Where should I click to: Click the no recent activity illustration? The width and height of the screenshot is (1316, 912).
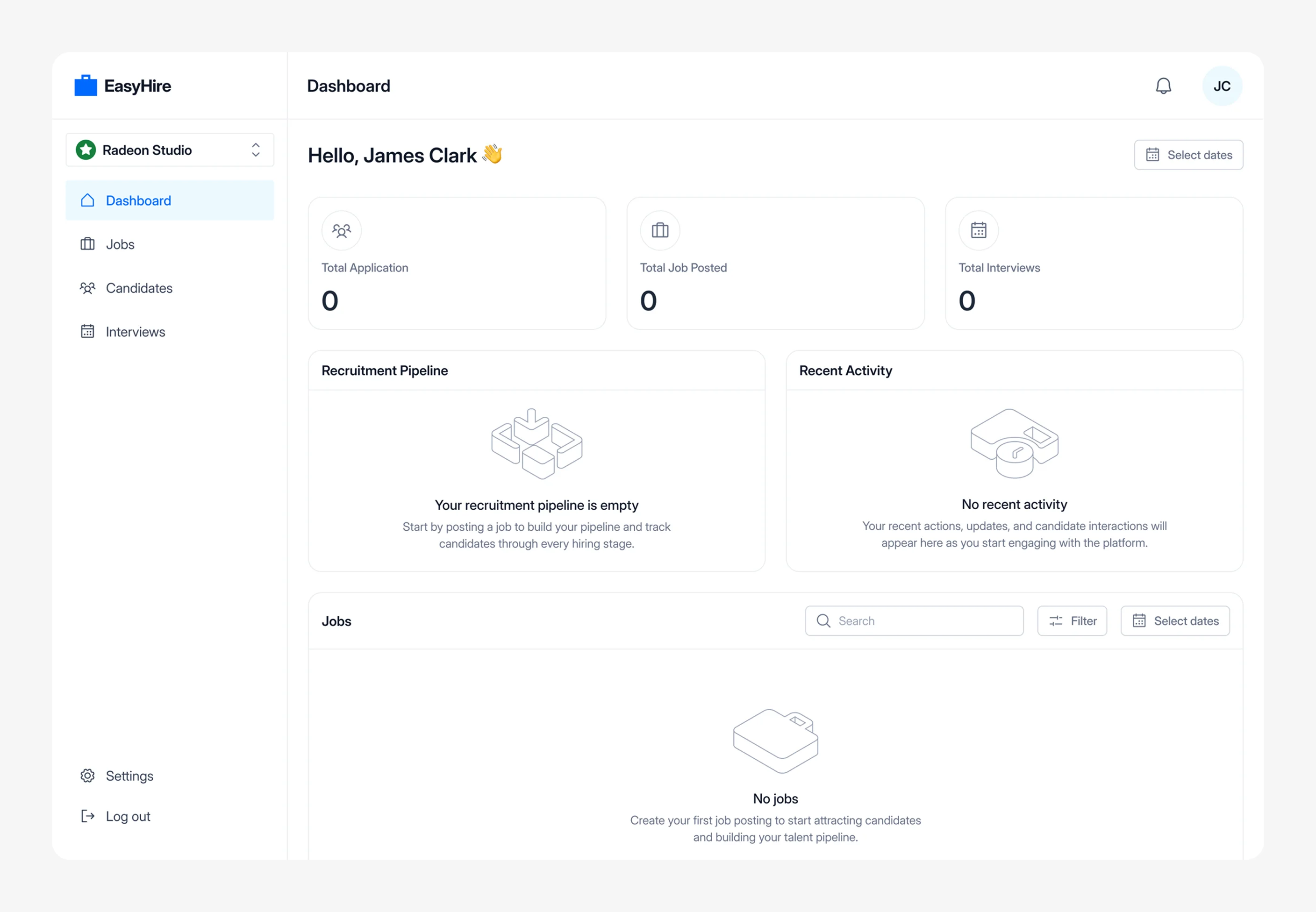tap(1014, 443)
